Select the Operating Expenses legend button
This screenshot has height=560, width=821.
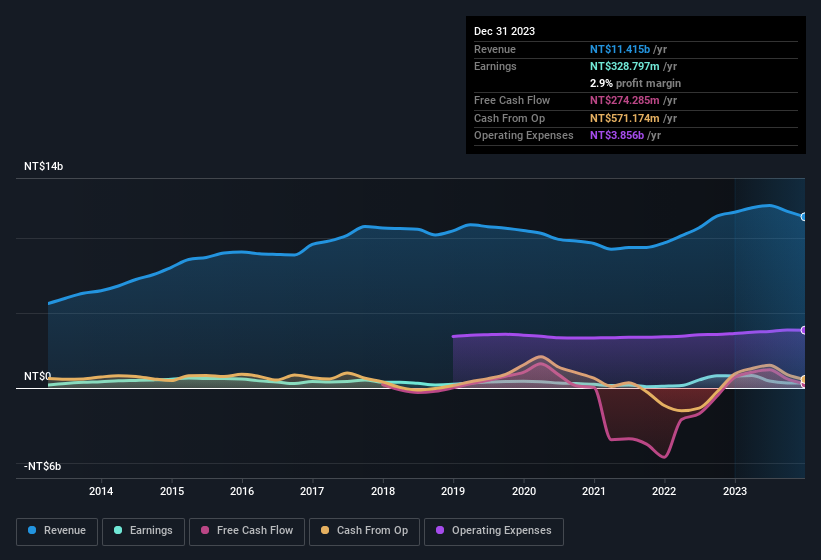click(493, 531)
